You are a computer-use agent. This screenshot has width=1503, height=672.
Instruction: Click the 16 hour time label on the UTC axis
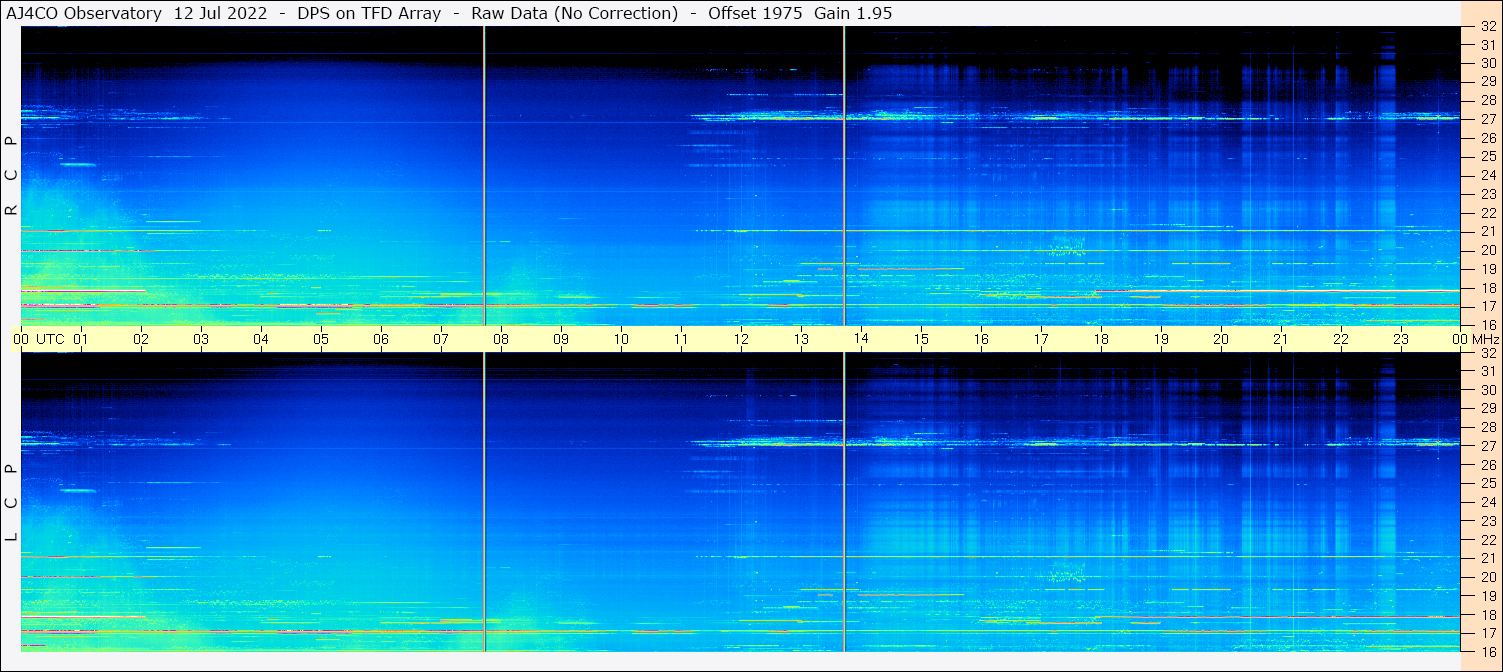[981, 339]
